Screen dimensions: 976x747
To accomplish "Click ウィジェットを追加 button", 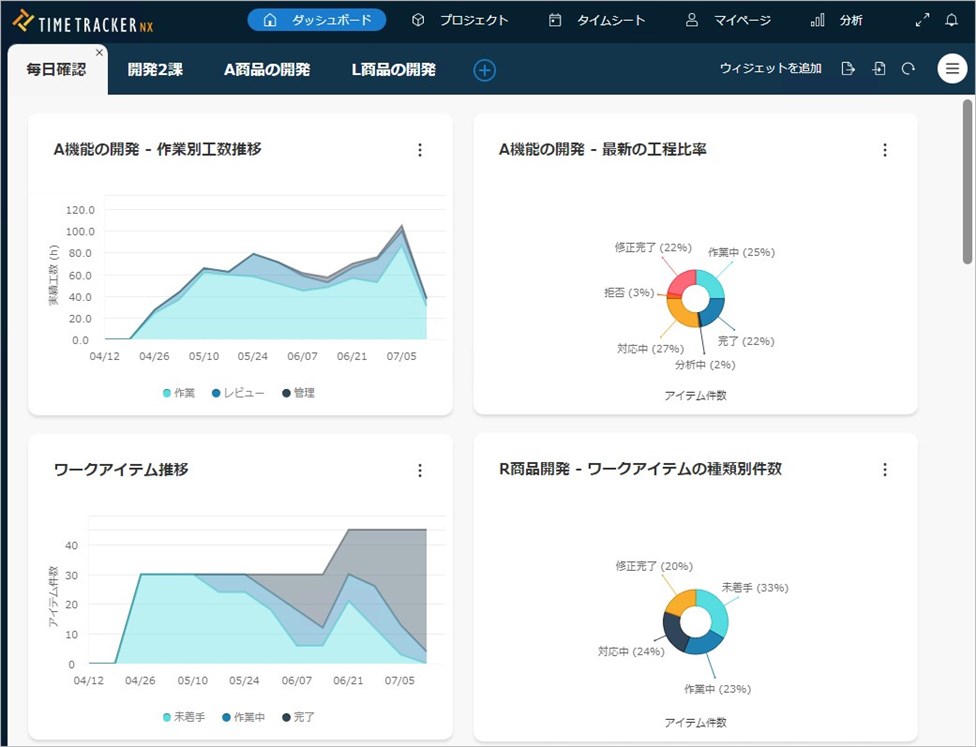I will click(770, 69).
